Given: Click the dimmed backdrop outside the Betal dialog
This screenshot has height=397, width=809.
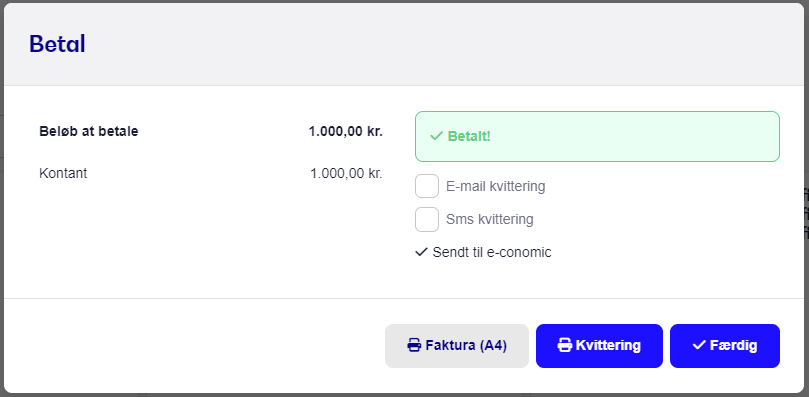Looking at the screenshot, I should point(806,207).
